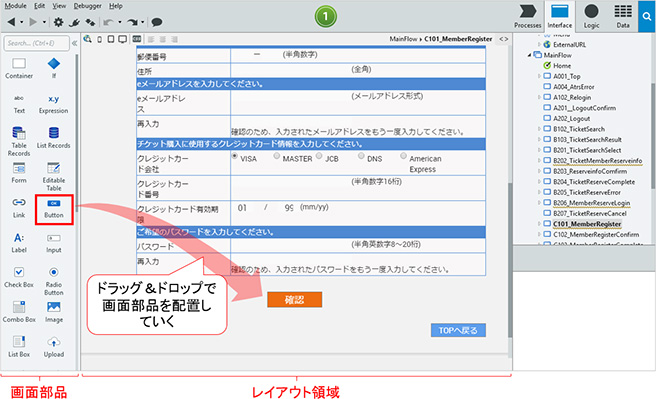Expand the ExternalURL node
The image size is (656, 399).
pos(539,44)
